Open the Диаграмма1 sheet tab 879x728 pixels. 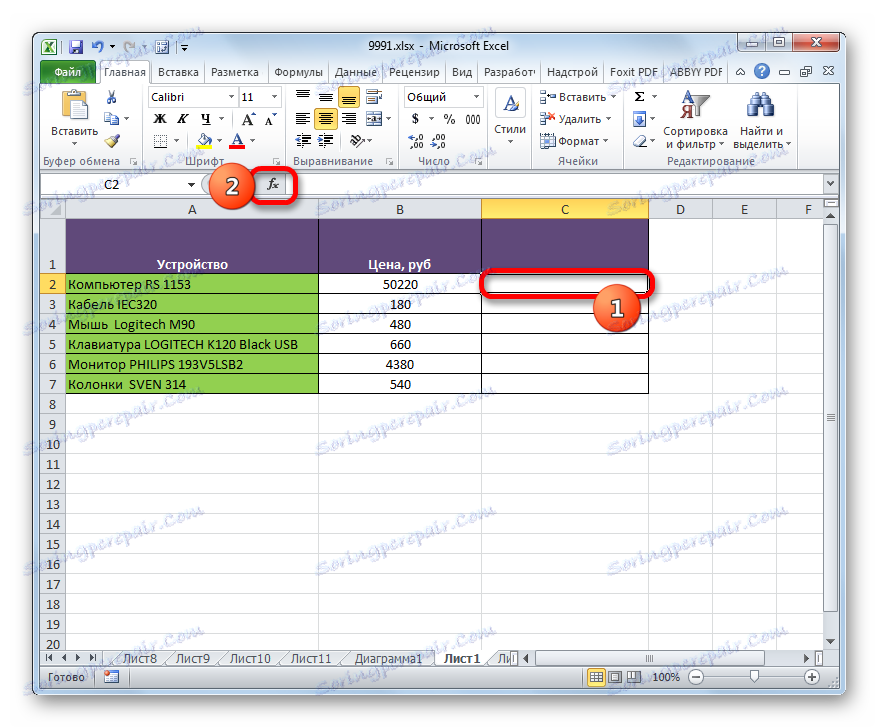coord(388,659)
